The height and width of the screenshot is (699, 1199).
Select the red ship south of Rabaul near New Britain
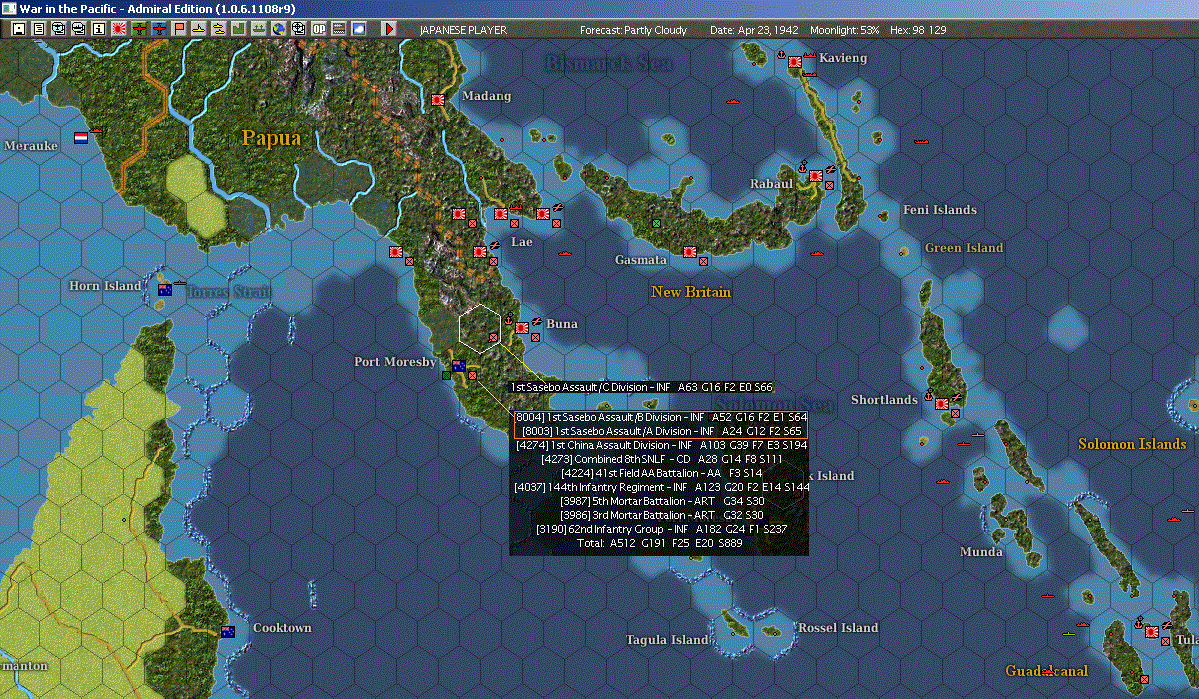tap(817, 253)
